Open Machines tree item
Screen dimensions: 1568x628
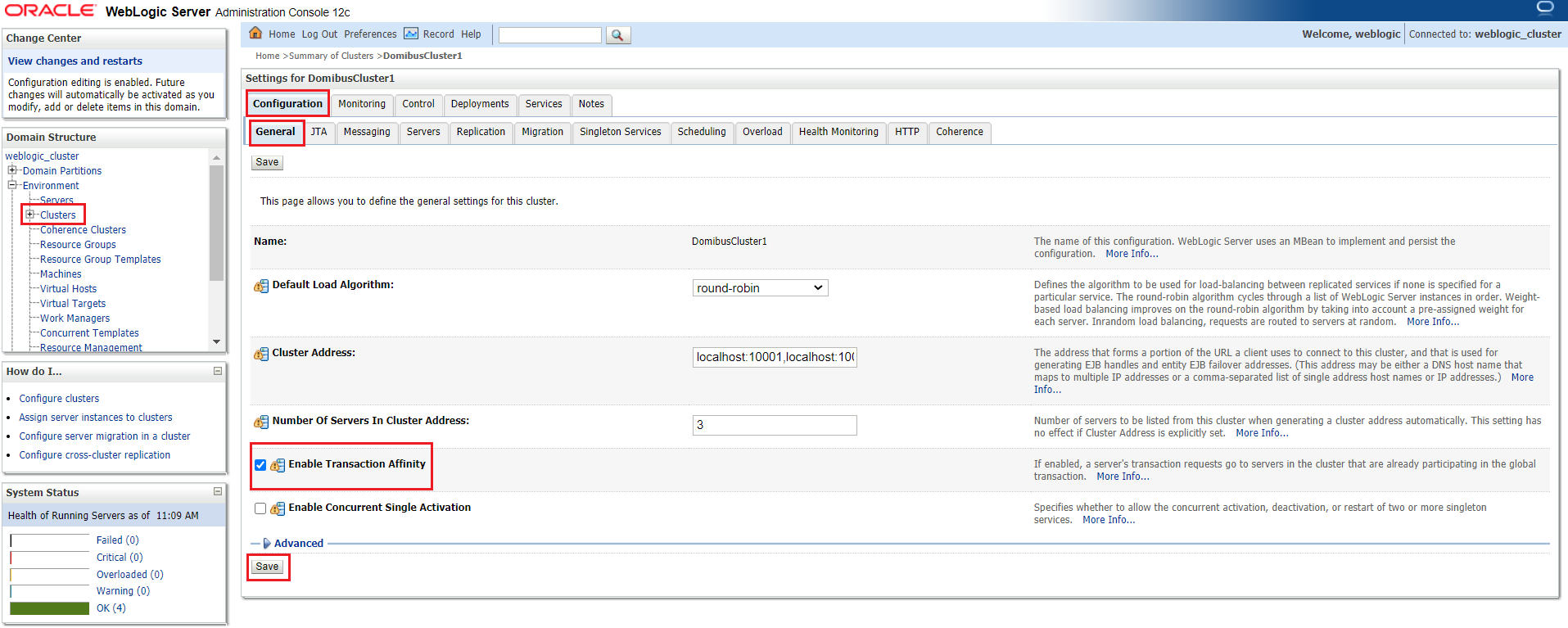61,274
